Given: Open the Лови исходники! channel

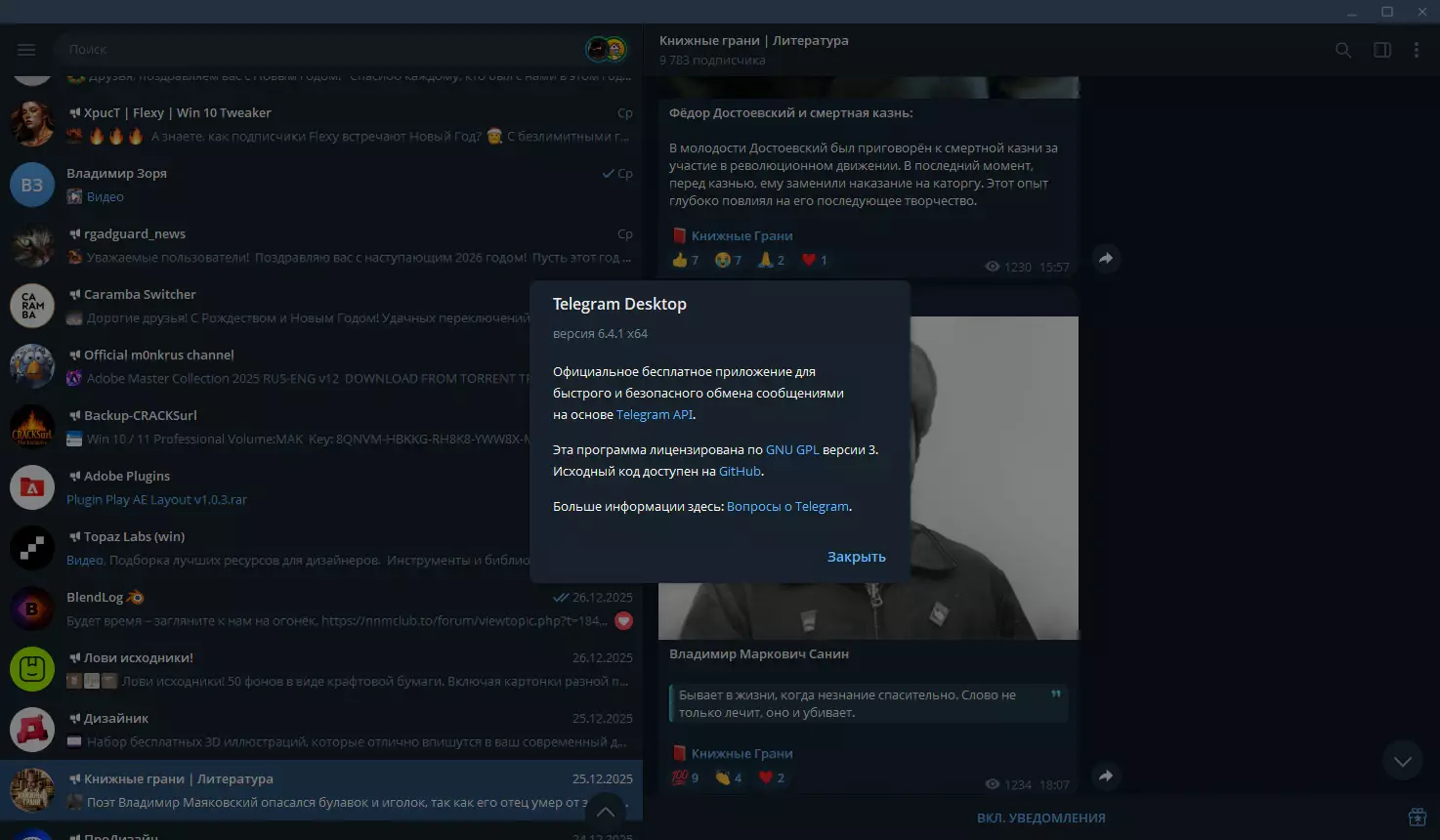Looking at the screenshot, I should point(321,669).
